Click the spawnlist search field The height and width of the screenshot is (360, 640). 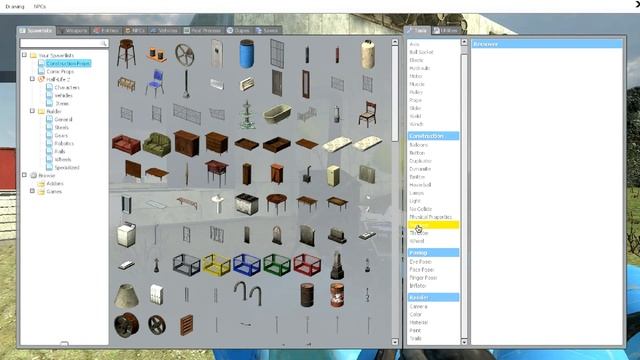[64, 43]
